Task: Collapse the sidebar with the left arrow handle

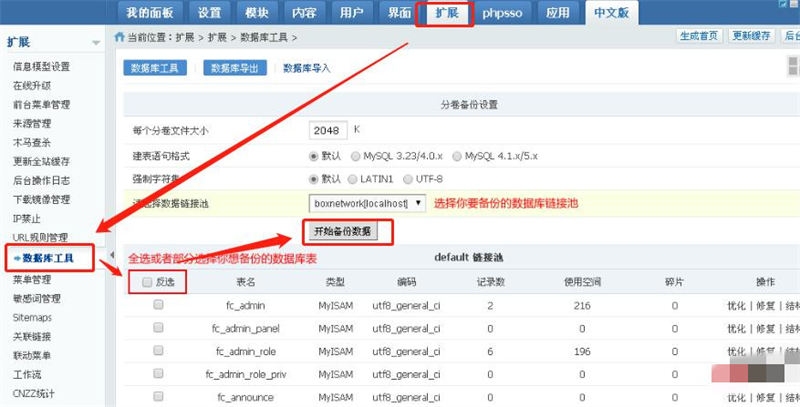Action: click(x=111, y=255)
